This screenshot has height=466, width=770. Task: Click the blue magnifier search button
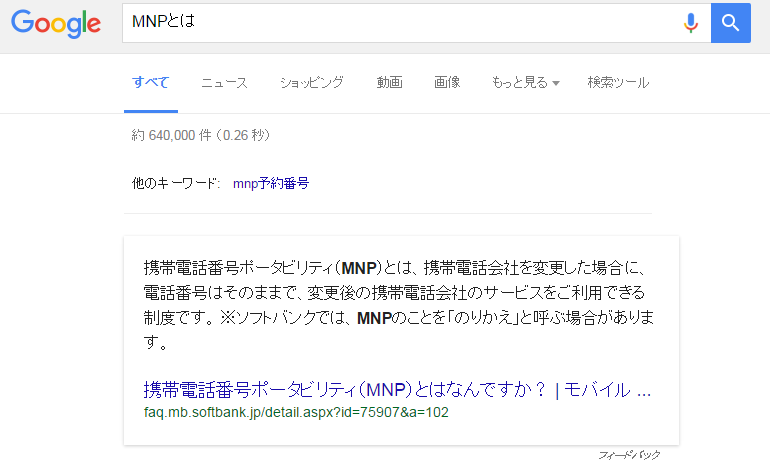click(731, 23)
